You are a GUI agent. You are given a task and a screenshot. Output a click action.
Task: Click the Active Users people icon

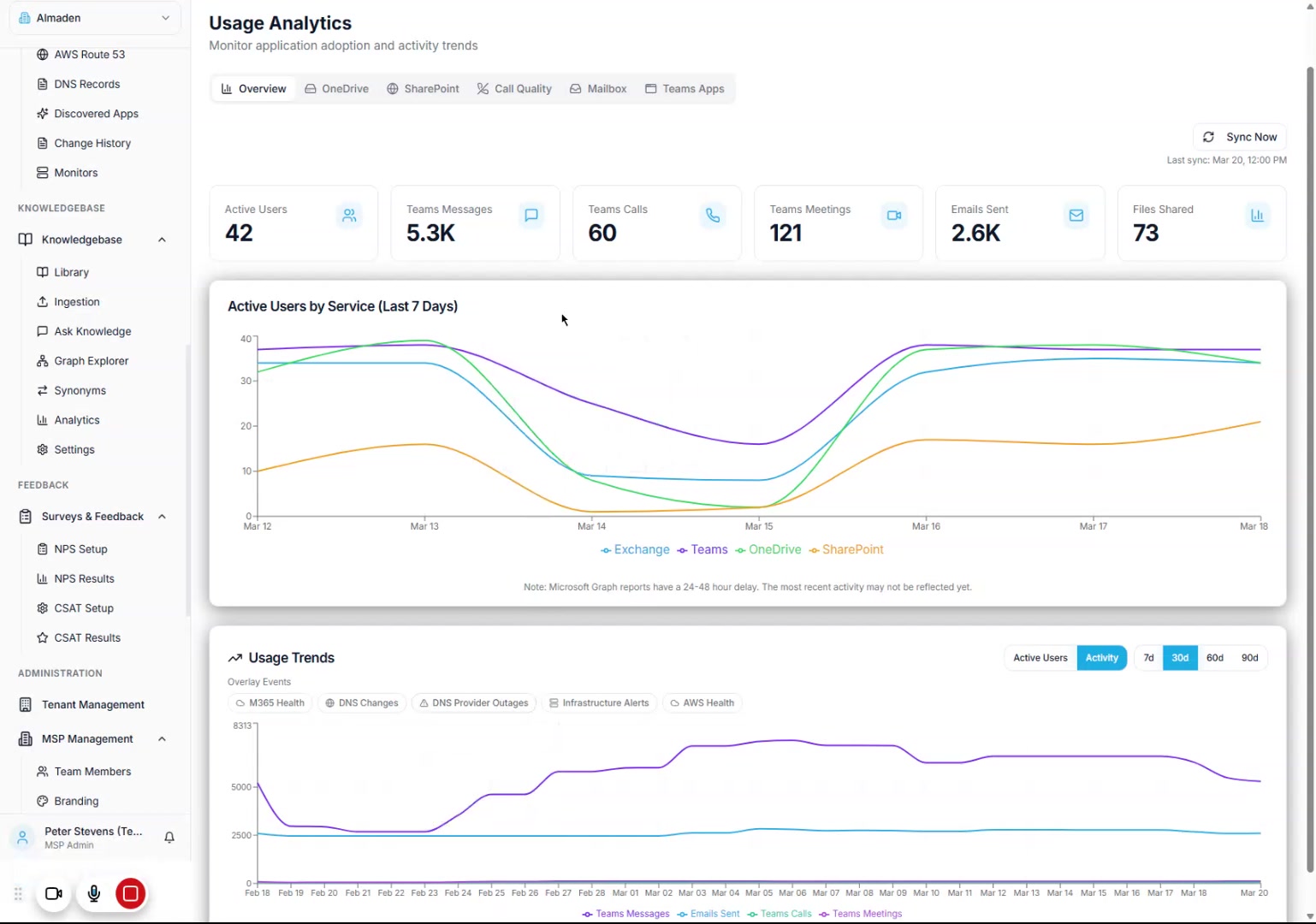pyautogui.click(x=349, y=216)
